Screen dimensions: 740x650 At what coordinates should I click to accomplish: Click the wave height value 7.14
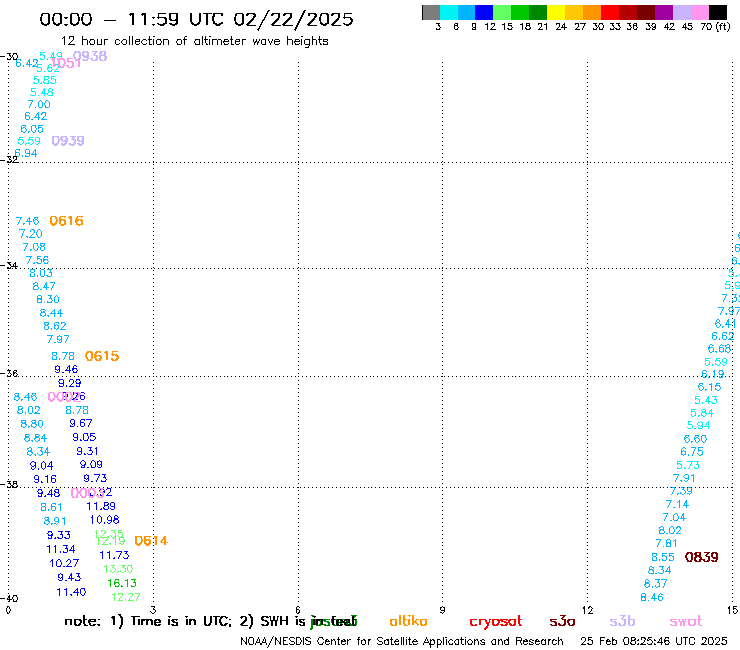(x=677, y=505)
